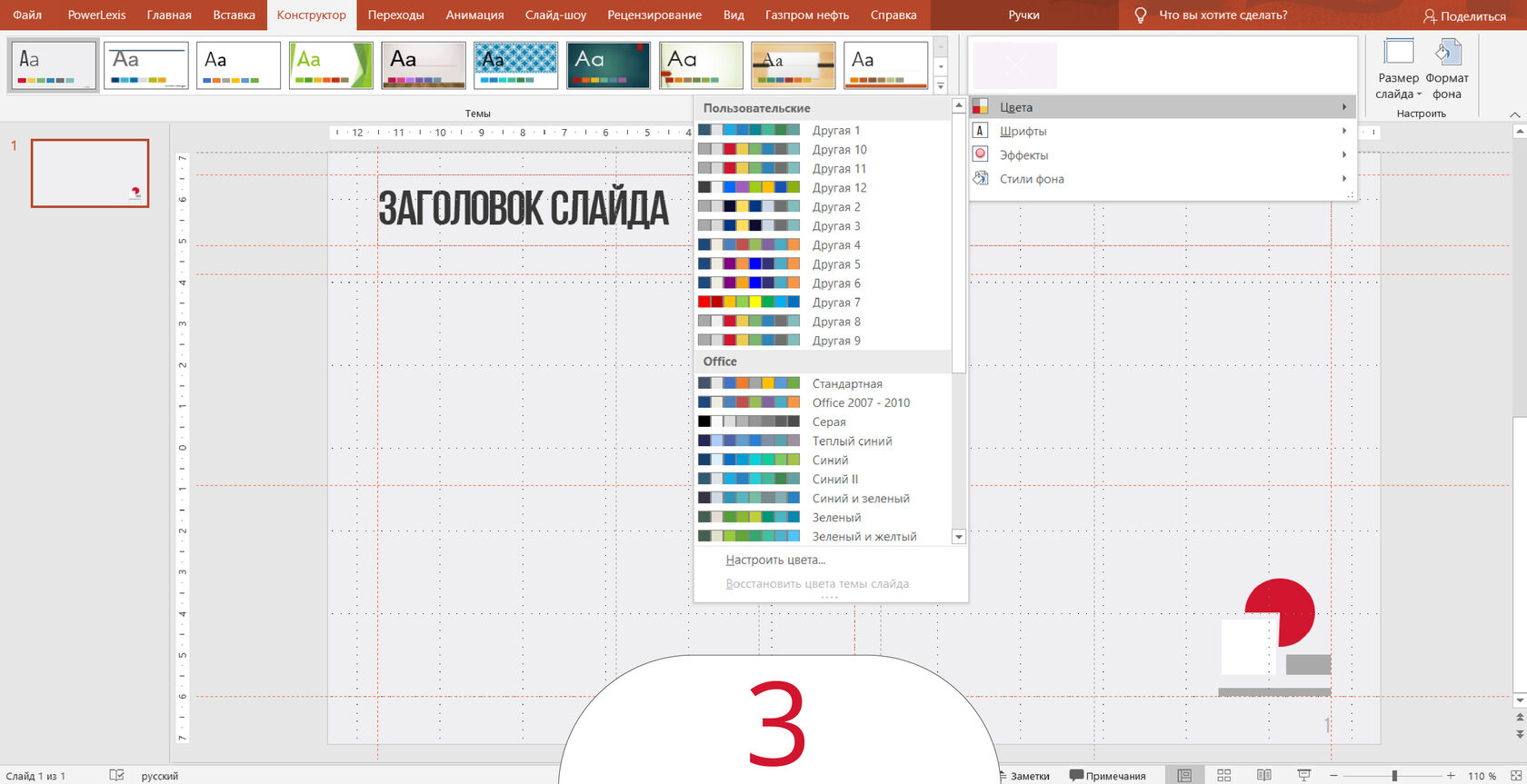This screenshot has height=784, width=1527.
Task: Open the Анимация tab
Action: (474, 15)
